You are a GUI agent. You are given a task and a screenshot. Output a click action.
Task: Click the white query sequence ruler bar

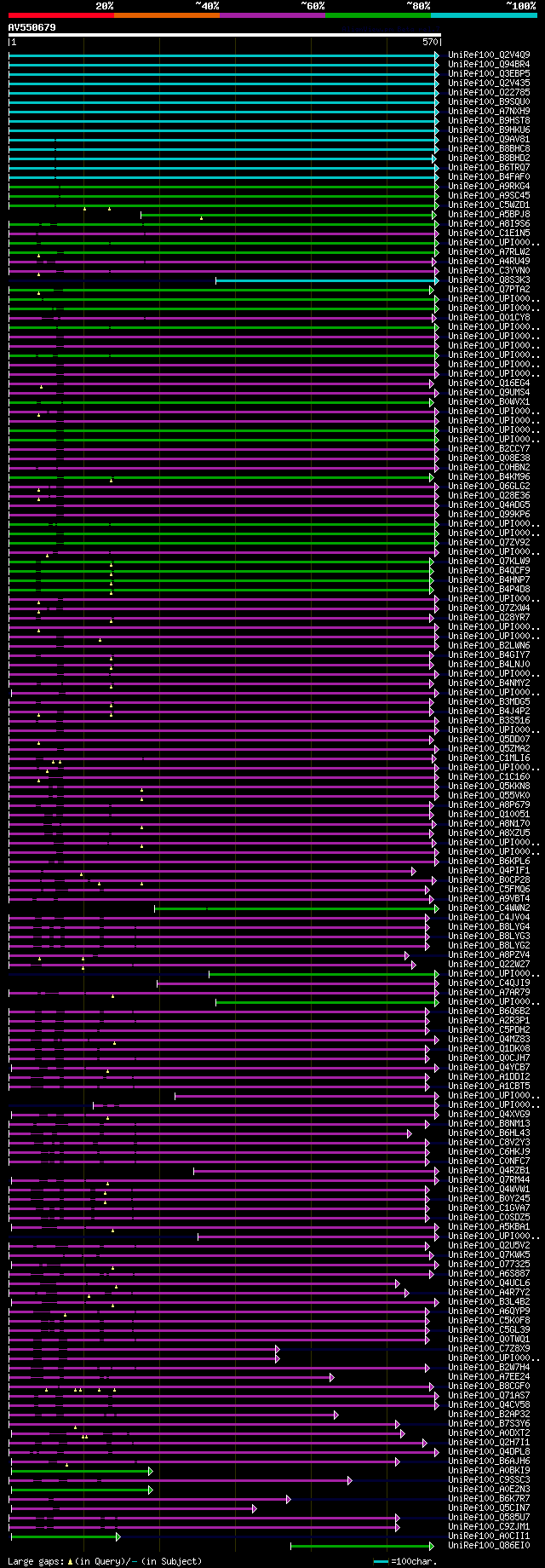coord(224,35)
